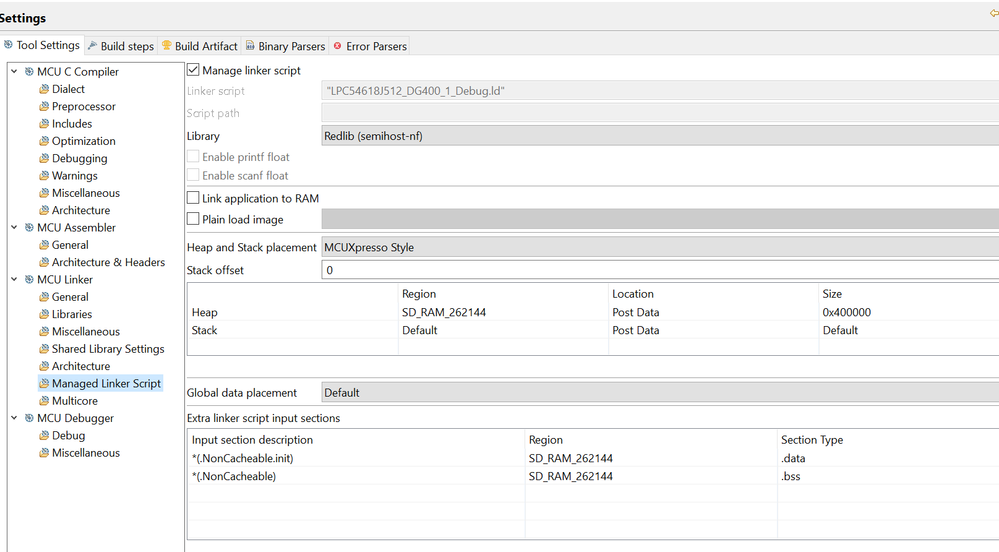Click the Shared Library Settings icon

44,349
